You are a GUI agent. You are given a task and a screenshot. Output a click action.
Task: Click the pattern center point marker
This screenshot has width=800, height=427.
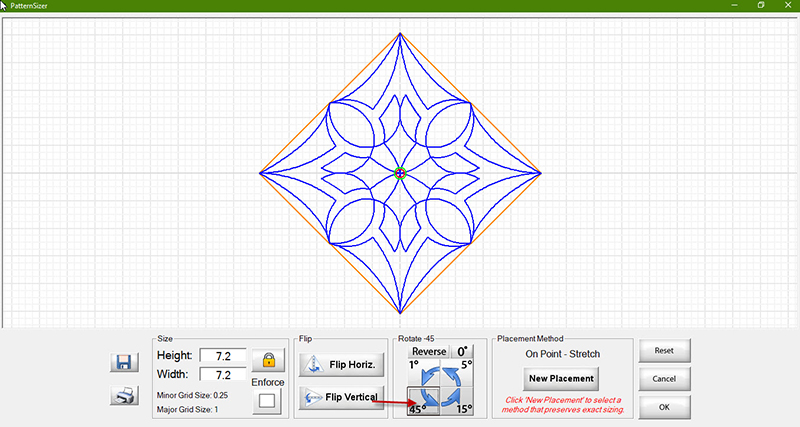(400, 173)
